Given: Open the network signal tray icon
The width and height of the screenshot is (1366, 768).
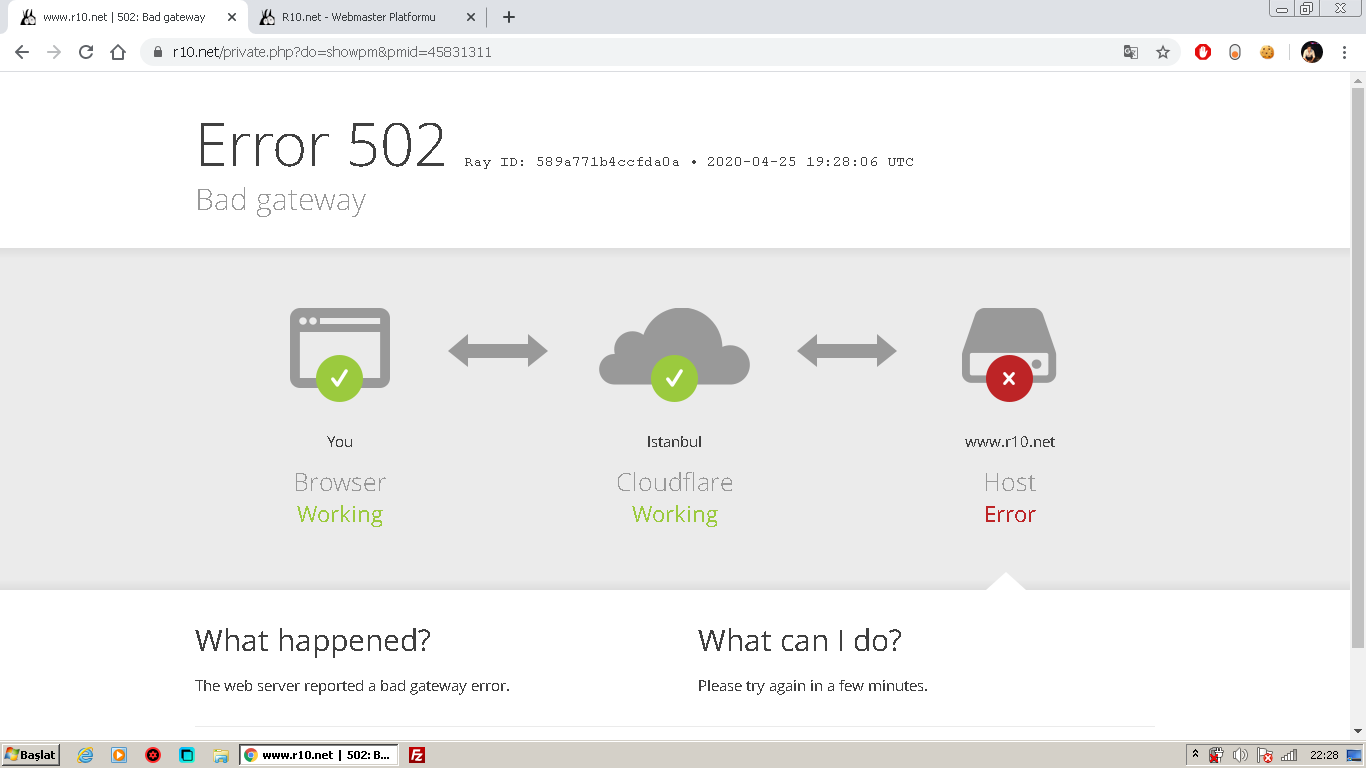Looking at the screenshot, I should click(1289, 755).
